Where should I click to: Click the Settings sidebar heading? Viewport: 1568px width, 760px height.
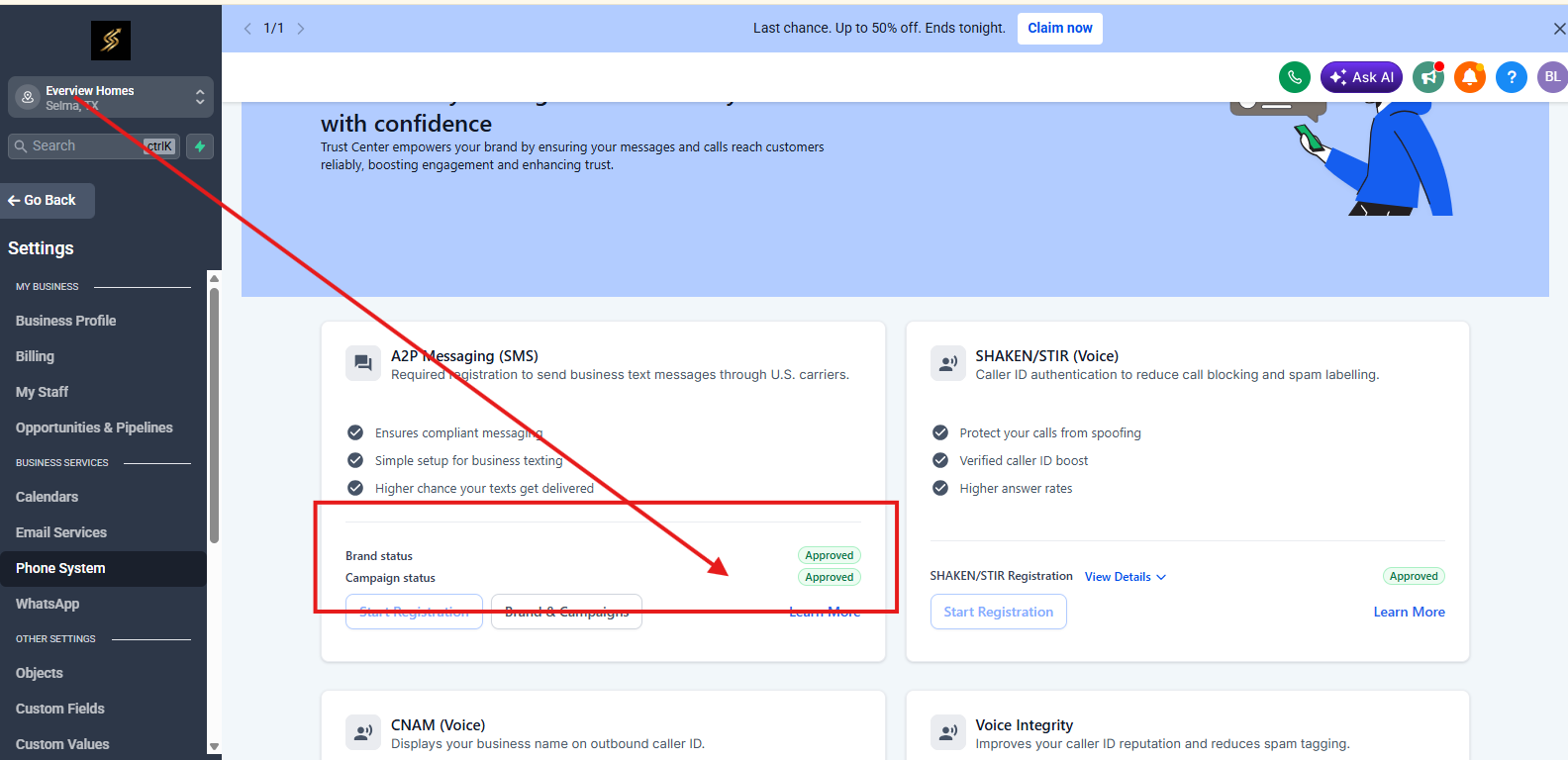click(x=41, y=248)
